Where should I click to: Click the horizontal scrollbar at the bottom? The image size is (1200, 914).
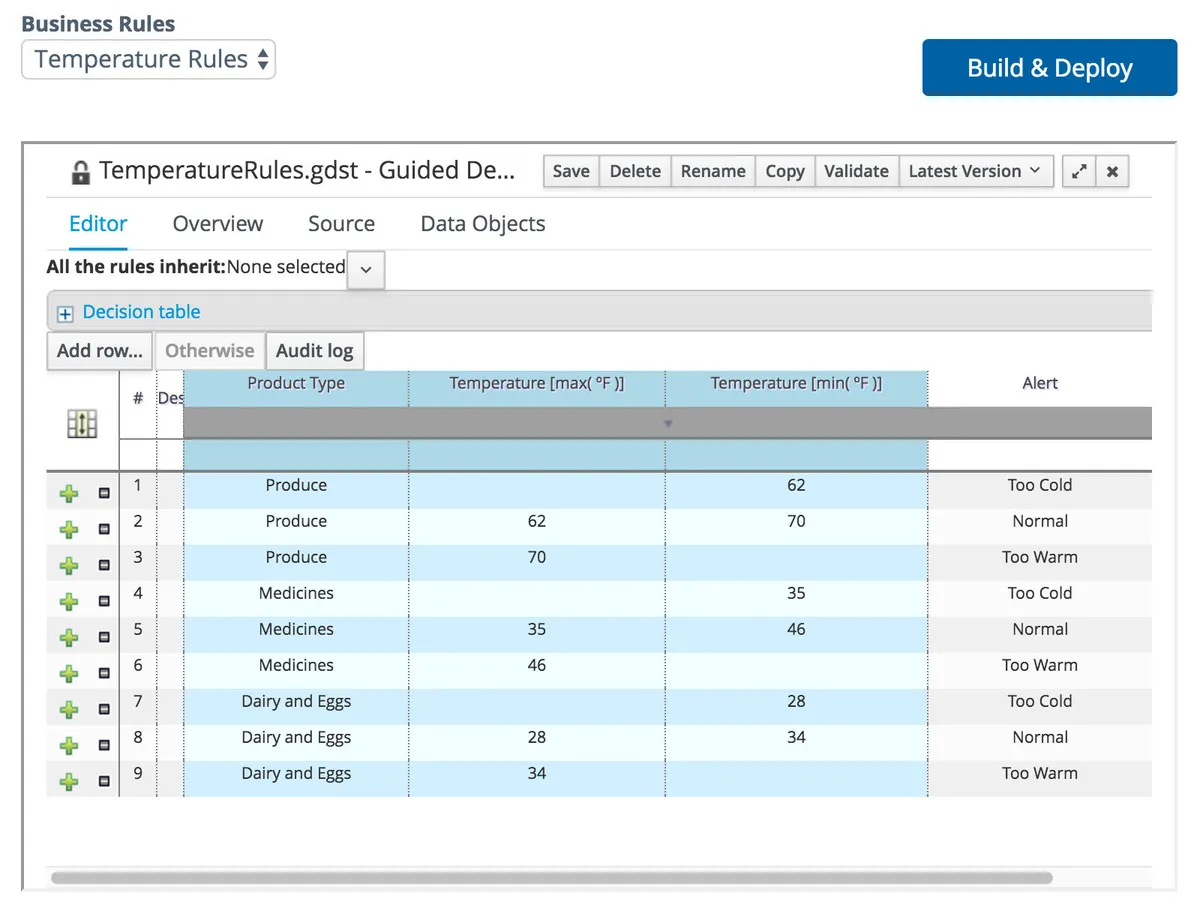coord(551,878)
